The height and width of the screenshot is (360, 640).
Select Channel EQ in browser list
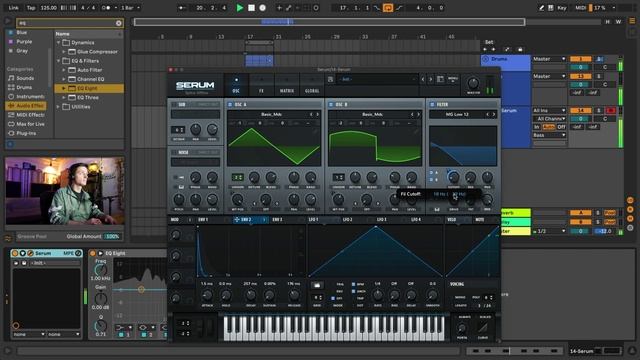pyautogui.click(x=90, y=79)
